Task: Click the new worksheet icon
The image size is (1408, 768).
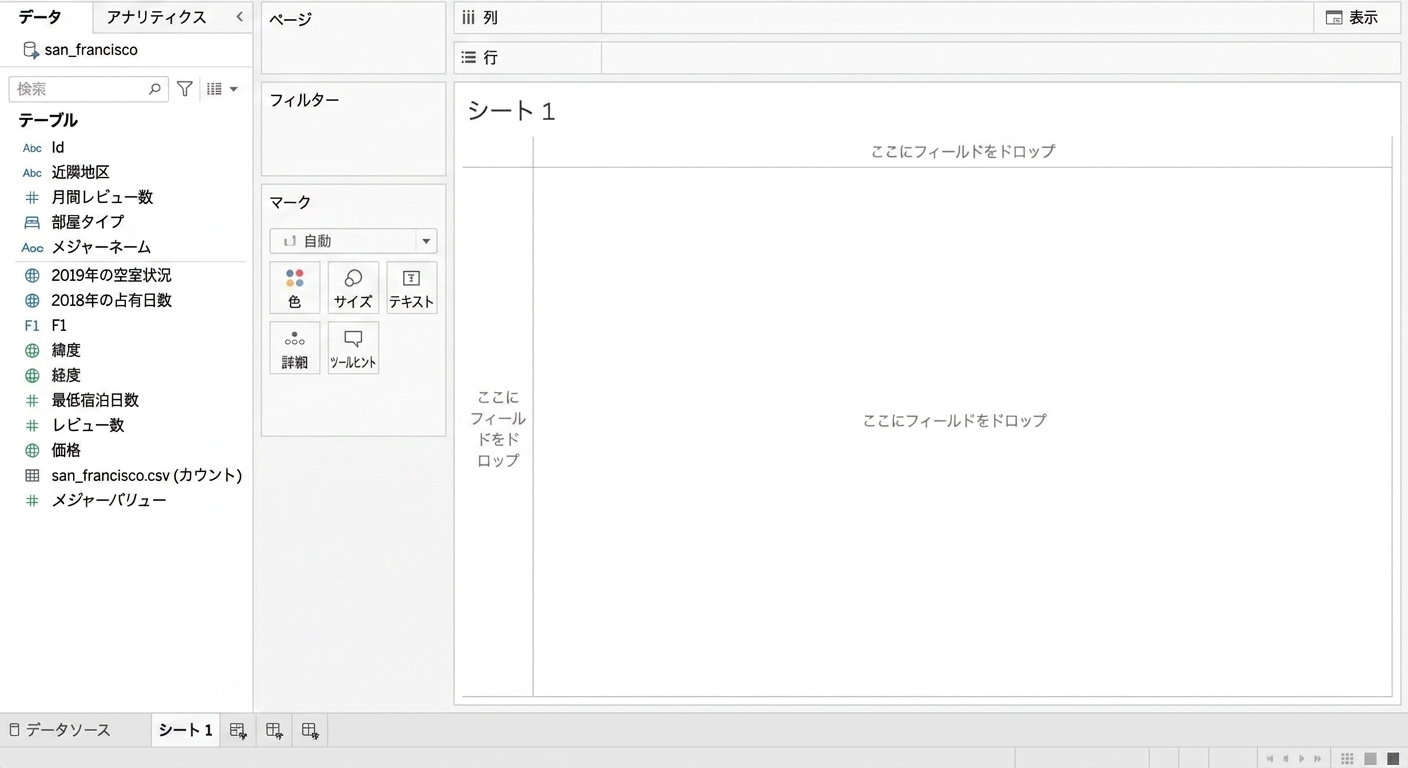Action: pyautogui.click(x=238, y=731)
